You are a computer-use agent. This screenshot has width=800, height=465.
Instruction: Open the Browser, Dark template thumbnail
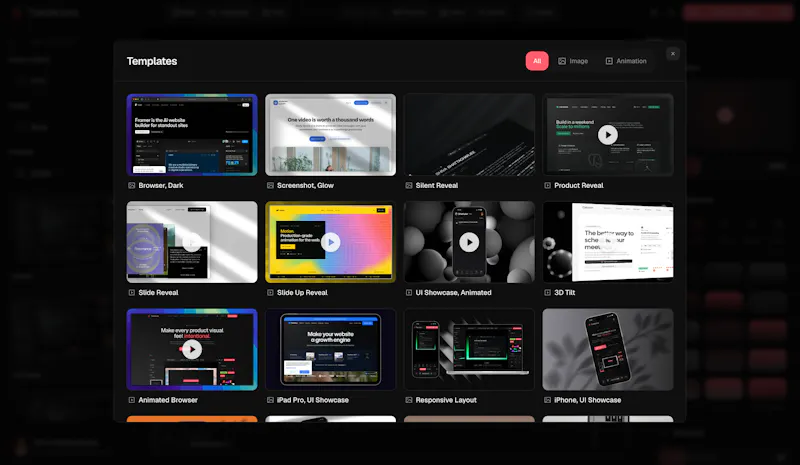(x=192, y=135)
